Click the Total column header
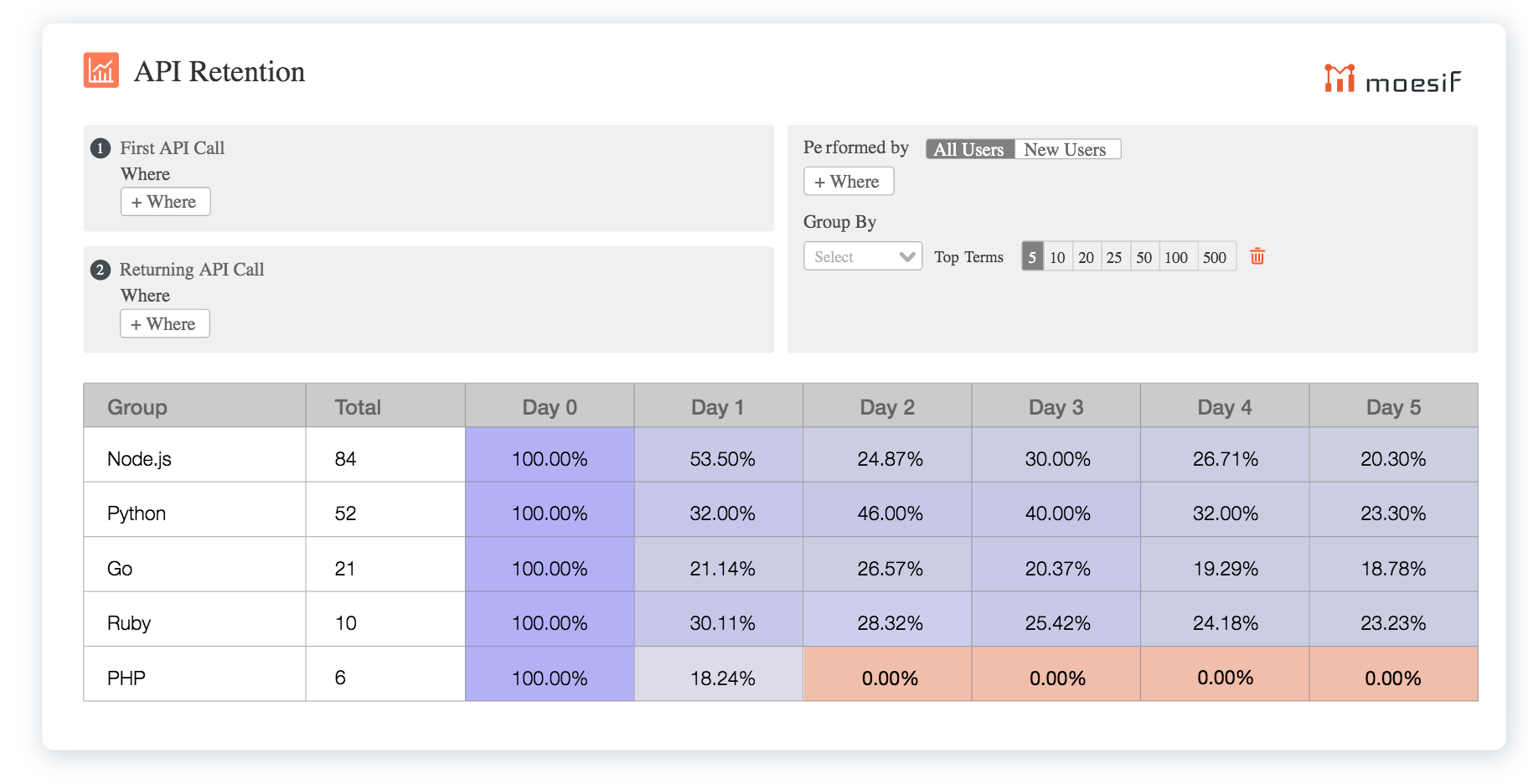This screenshot has width=1528, height=784. [358, 407]
